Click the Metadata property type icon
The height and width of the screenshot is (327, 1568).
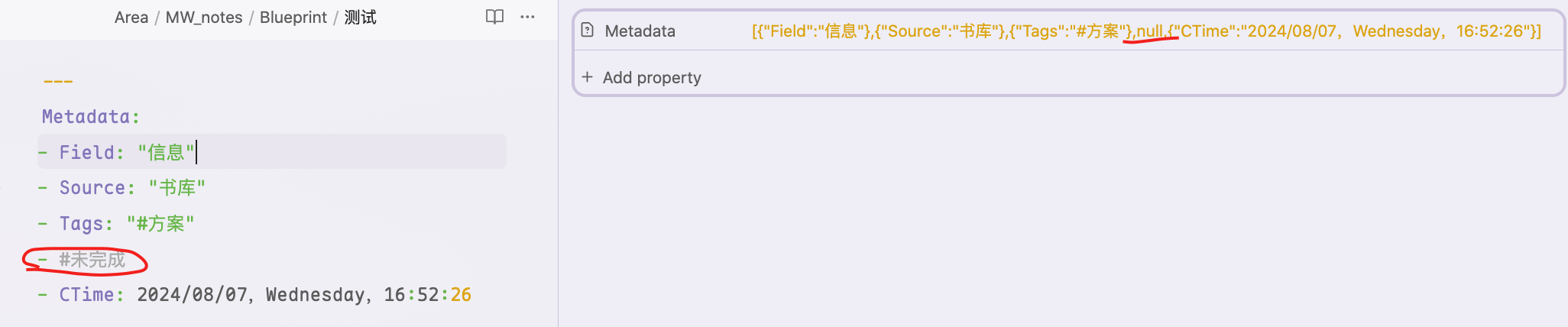tap(587, 31)
